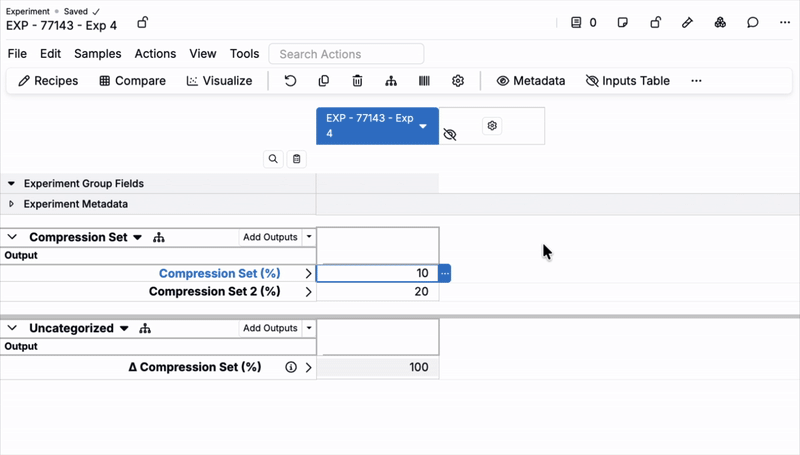Click the pencil edit icon in header
800x455 pixels.
(x=687, y=22)
